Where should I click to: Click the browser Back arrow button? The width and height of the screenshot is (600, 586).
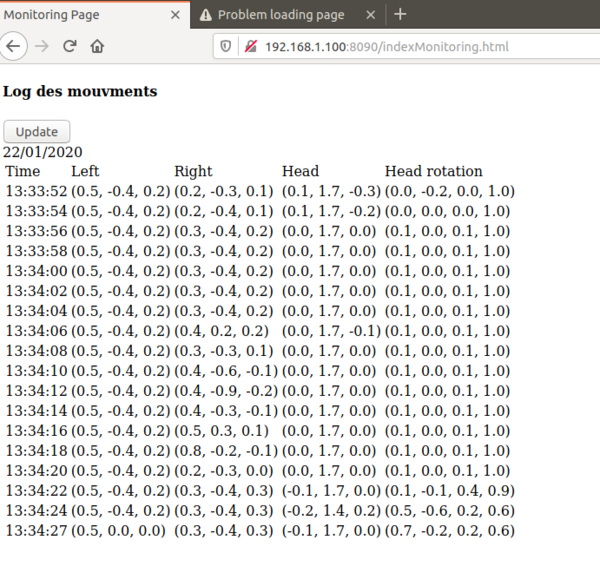pos(13,46)
